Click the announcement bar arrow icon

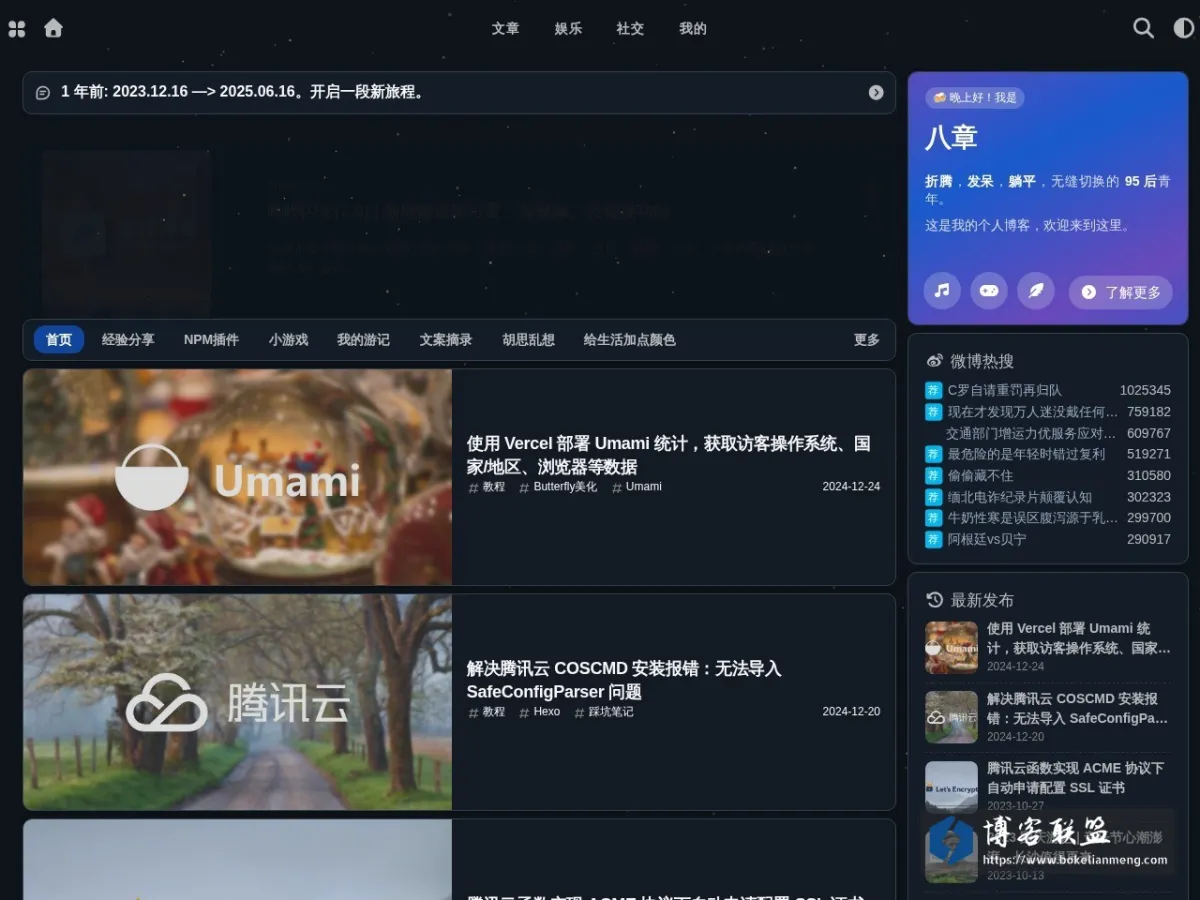click(x=876, y=92)
